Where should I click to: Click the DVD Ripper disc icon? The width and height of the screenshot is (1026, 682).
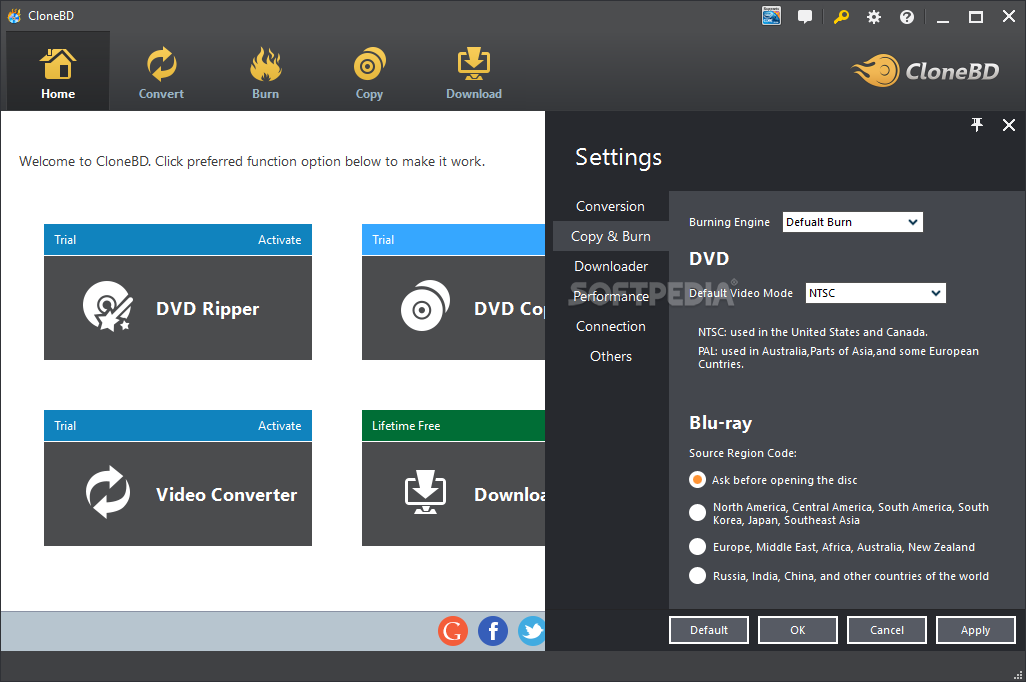(x=107, y=306)
